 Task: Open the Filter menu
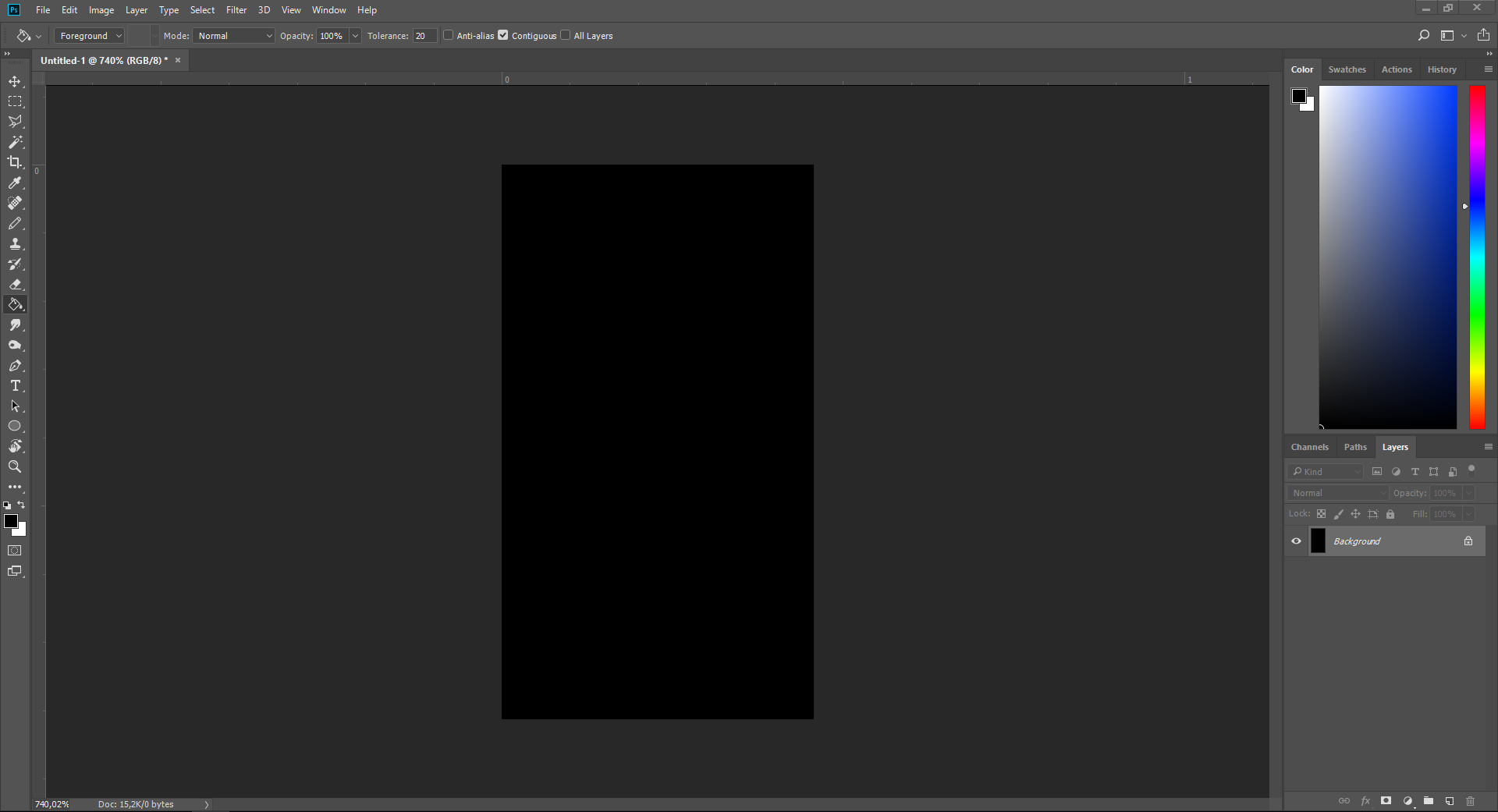tap(236, 10)
